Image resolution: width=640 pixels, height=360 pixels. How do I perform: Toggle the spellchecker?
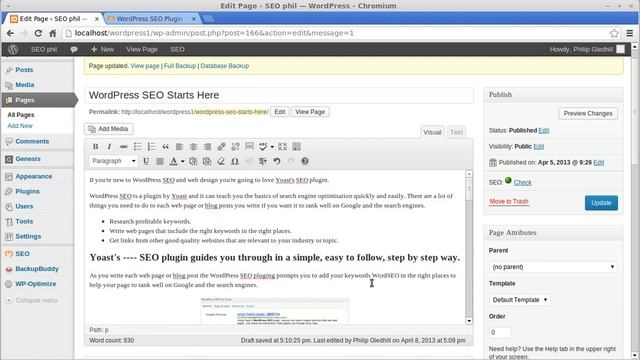pos(263,147)
